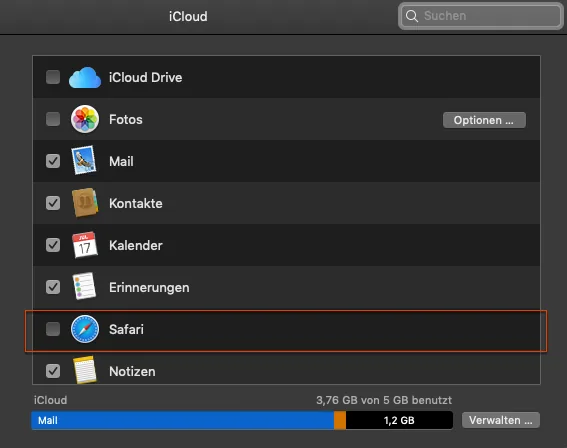
Task: Click the blue Mail storage bar segment
Action: pos(183,420)
